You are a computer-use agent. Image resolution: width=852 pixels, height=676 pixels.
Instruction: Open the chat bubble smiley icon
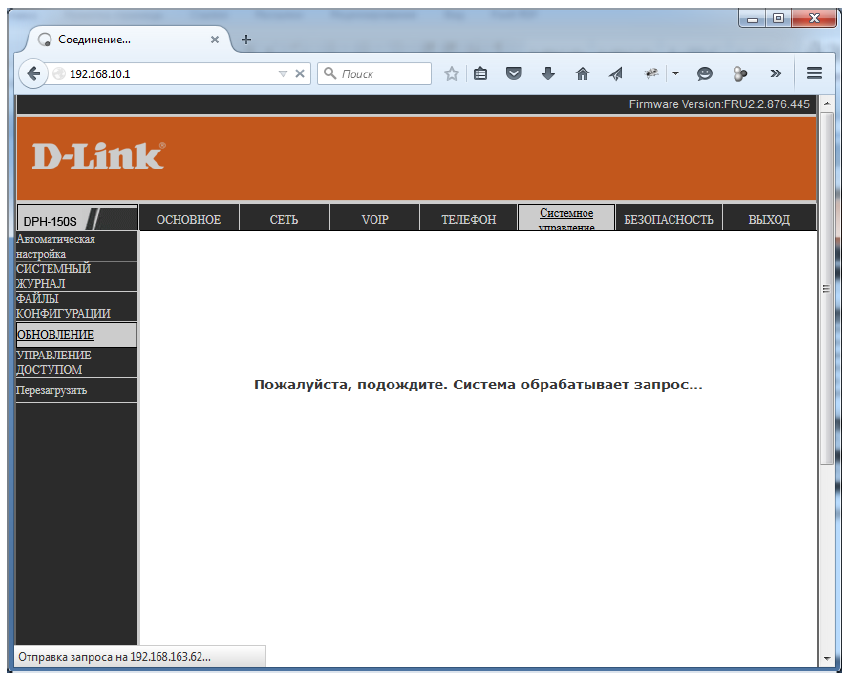click(x=705, y=74)
